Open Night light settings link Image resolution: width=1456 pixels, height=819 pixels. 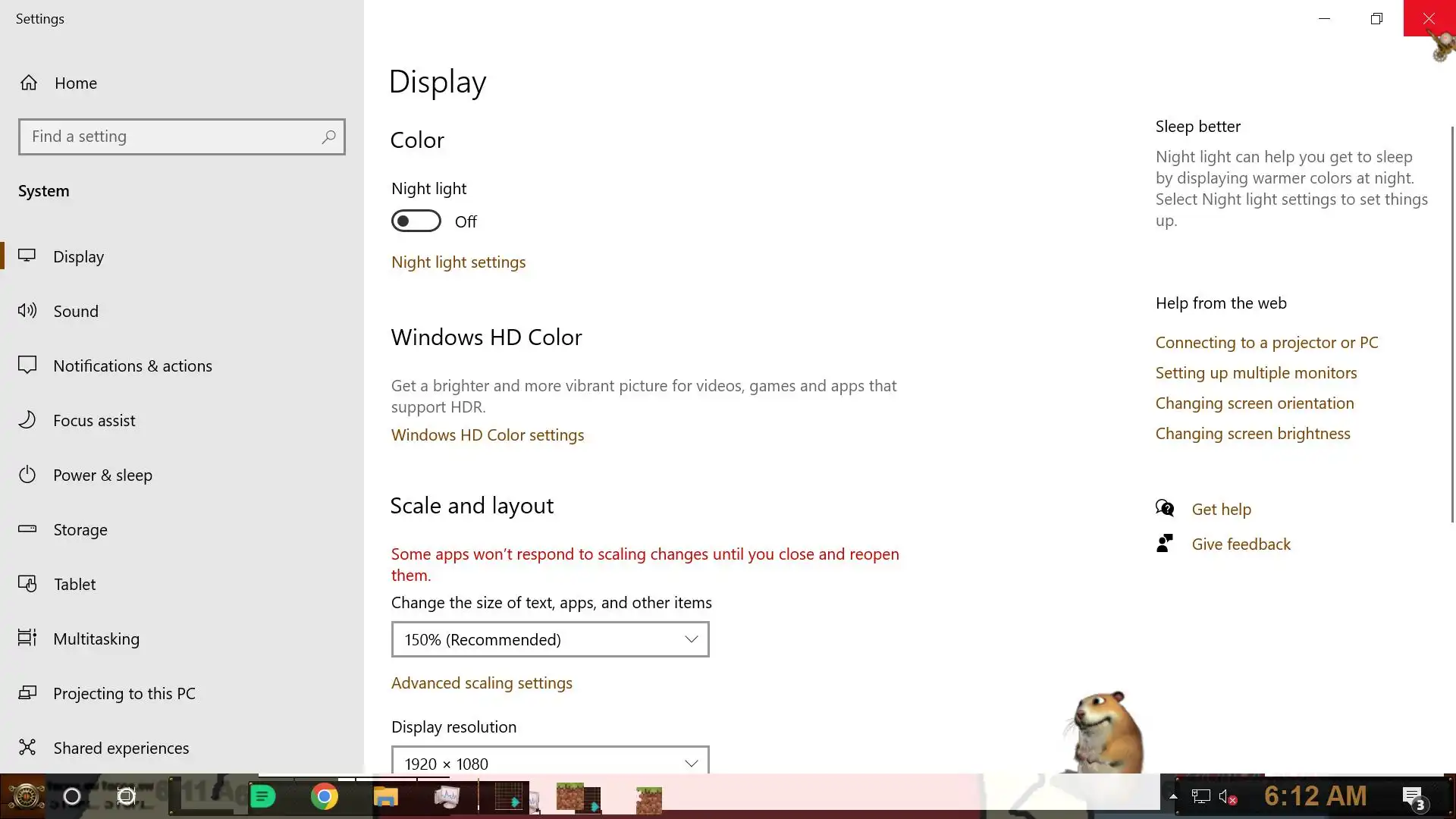tap(458, 262)
